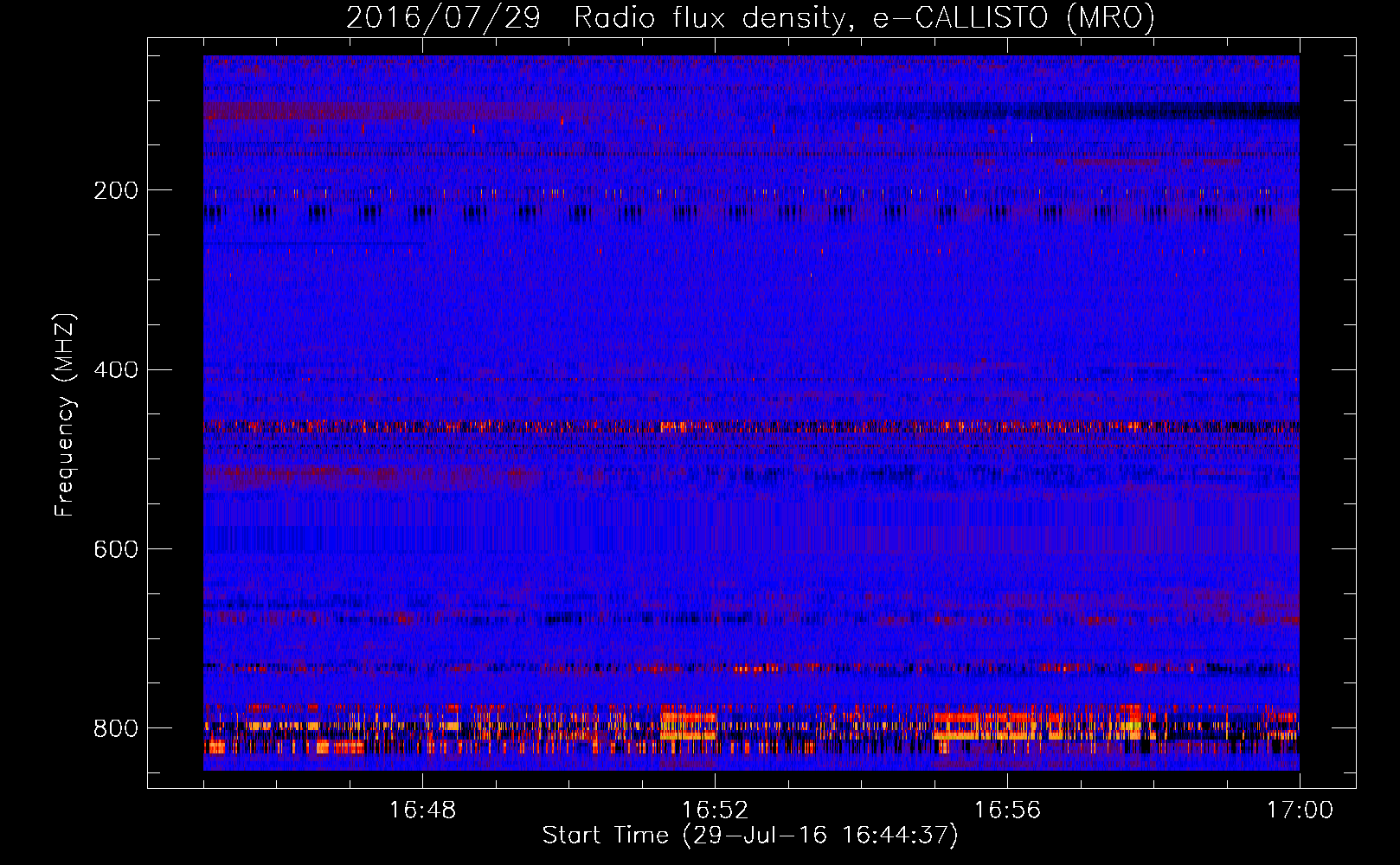1400x865 pixels.
Task: Select the "200" frequency tick label
Action: 116,190
